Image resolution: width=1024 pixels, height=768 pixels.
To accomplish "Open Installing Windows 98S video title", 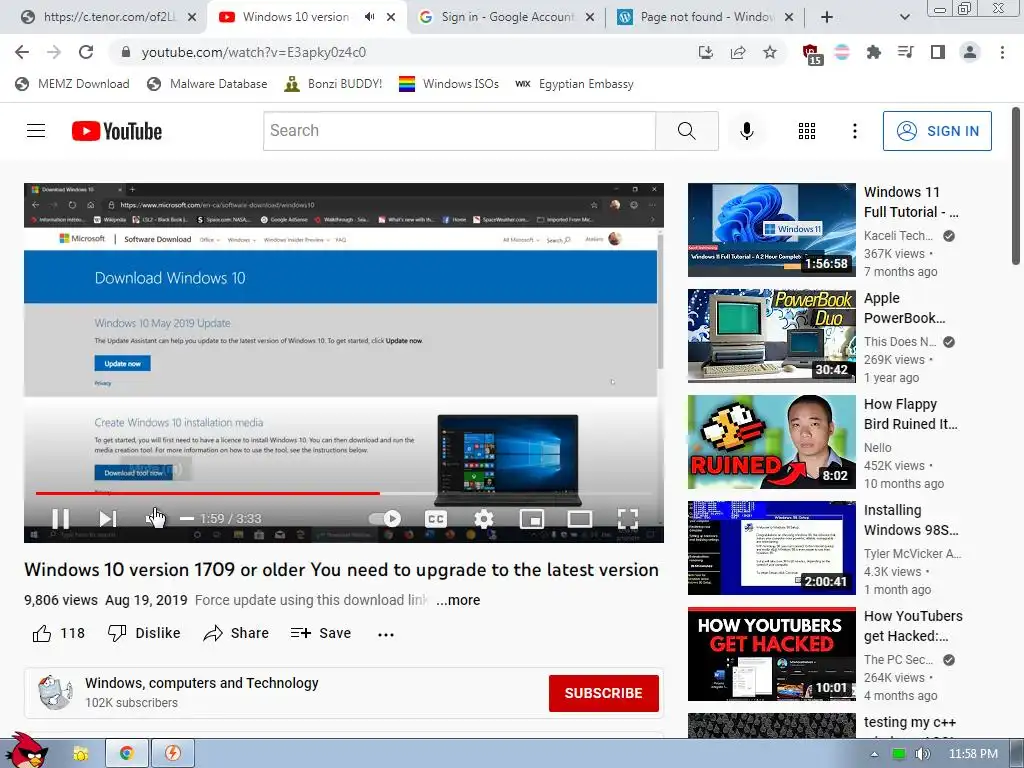I will pyautogui.click(x=911, y=520).
